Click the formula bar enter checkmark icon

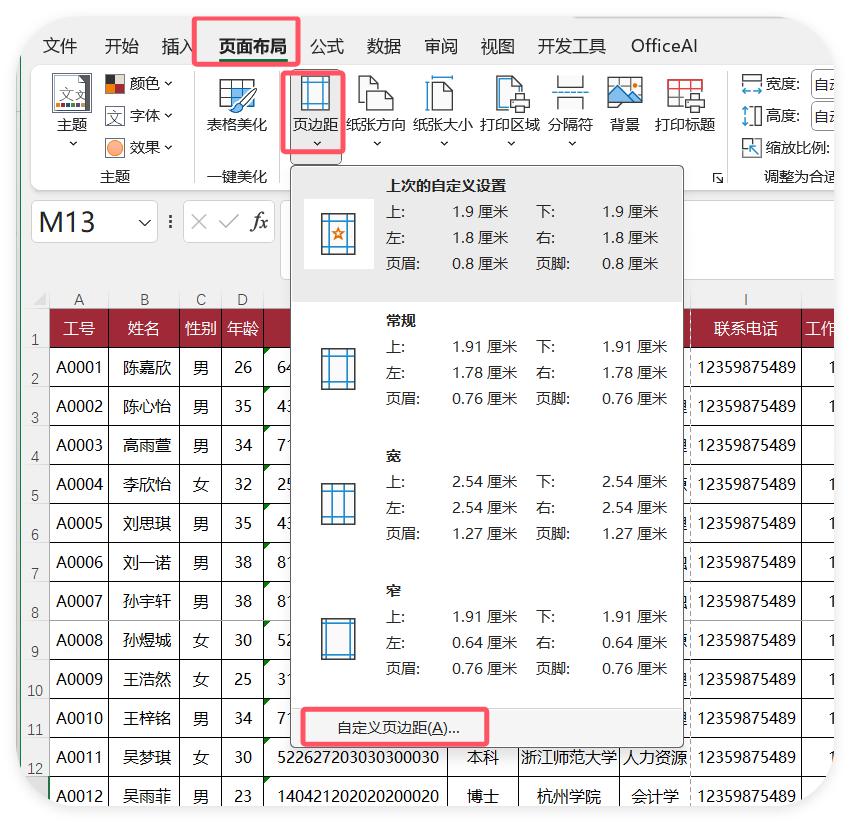228,222
